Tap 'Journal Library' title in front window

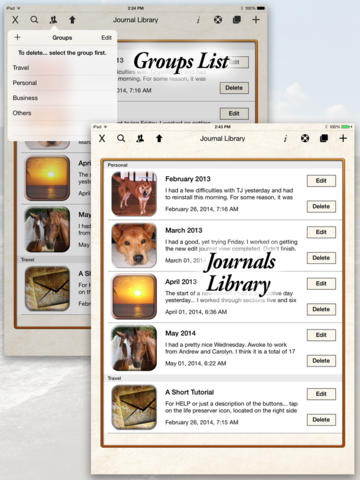[x=222, y=139]
